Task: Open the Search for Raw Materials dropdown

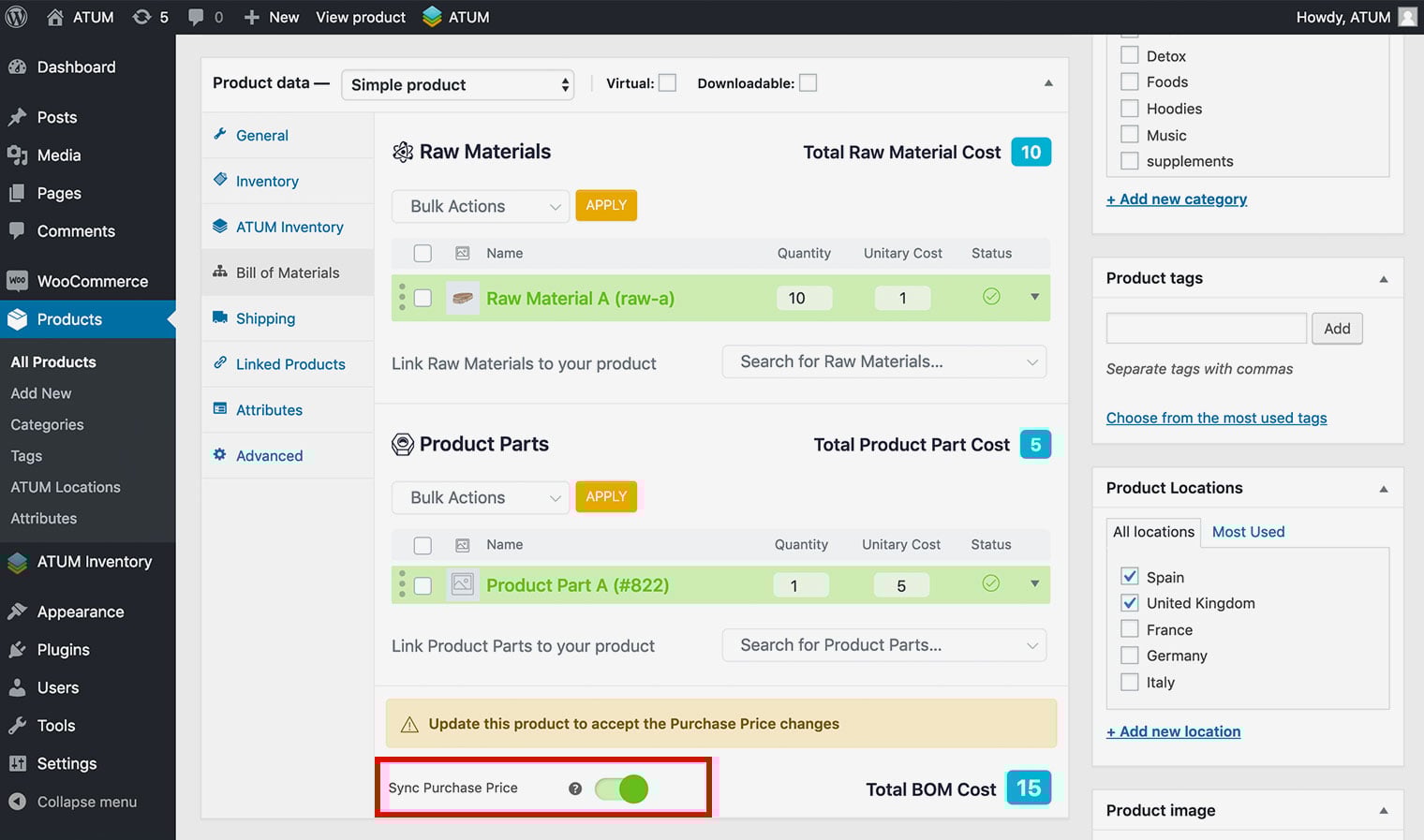Action: [883, 361]
